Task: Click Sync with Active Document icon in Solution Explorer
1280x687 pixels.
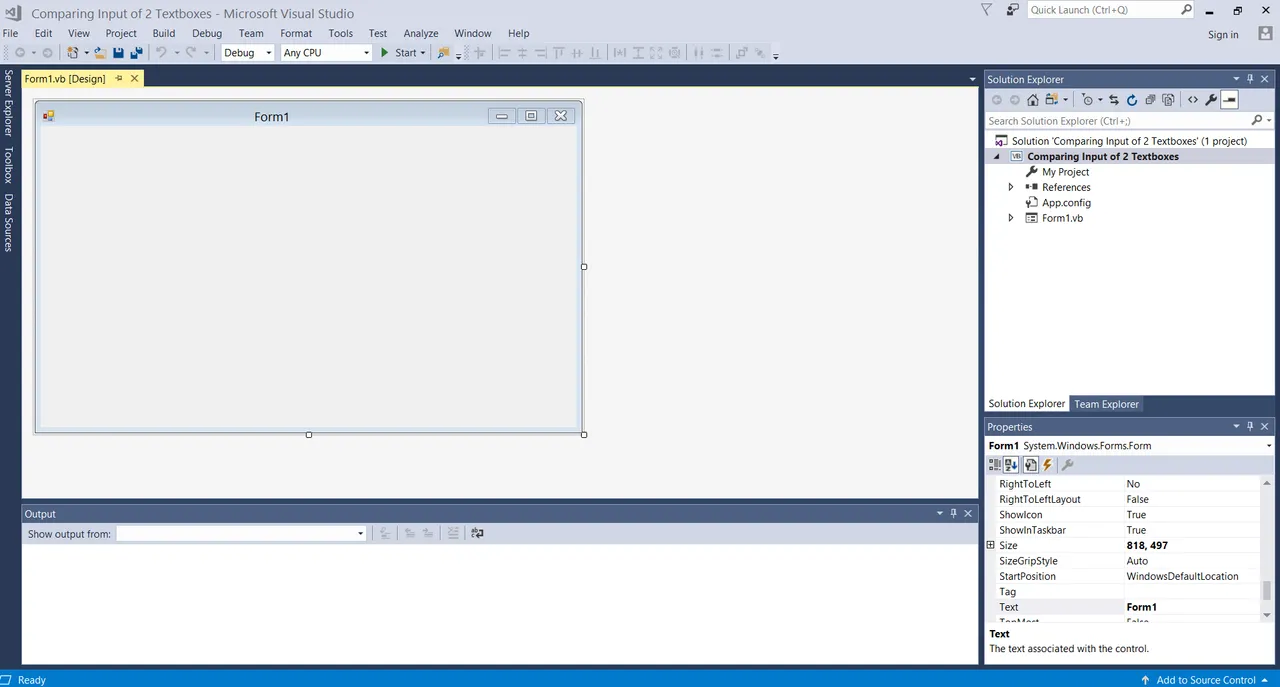Action: point(1114,100)
